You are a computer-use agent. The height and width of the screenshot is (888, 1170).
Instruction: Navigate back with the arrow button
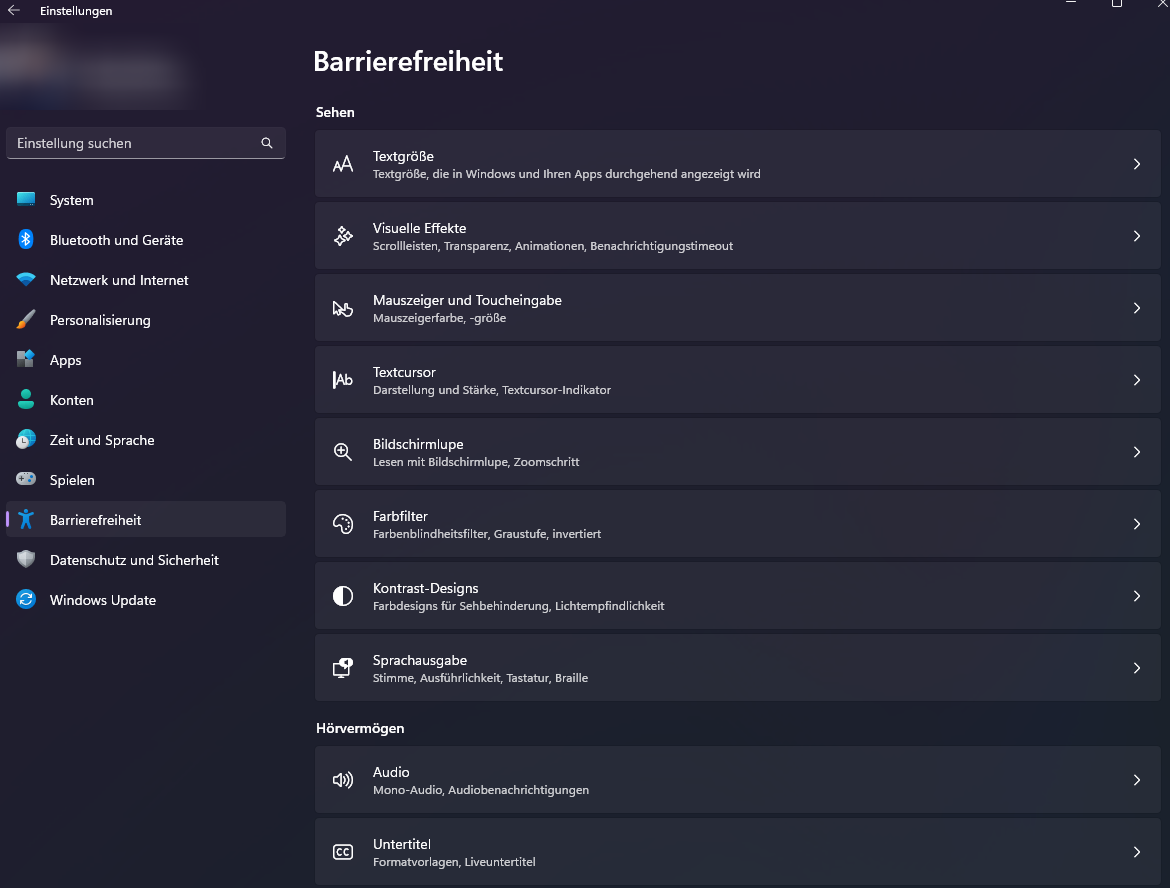pyautogui.click(x=14, y=11)
